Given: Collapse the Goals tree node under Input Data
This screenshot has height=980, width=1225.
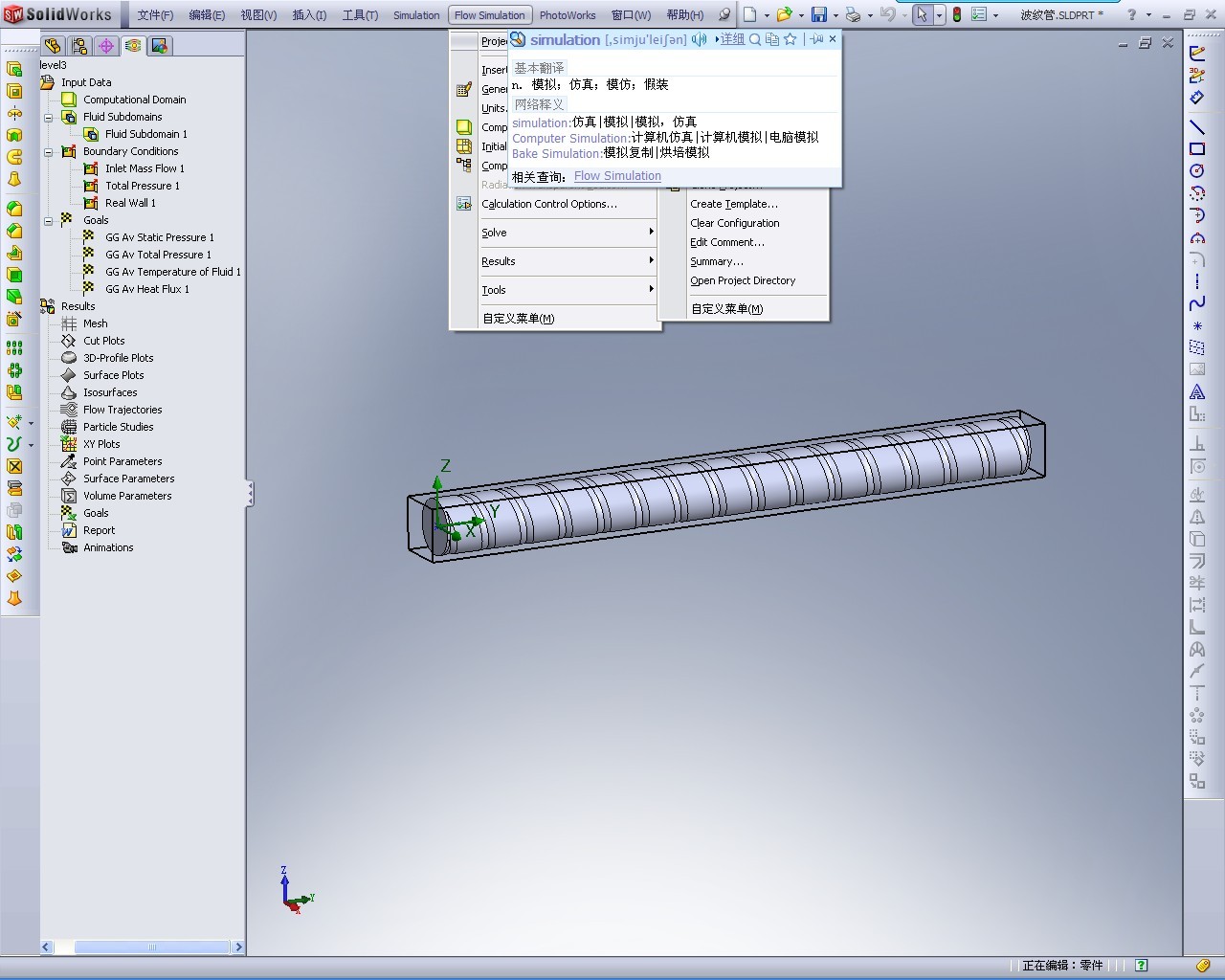Looking at the screenshot, I should [x=48, y=221].
